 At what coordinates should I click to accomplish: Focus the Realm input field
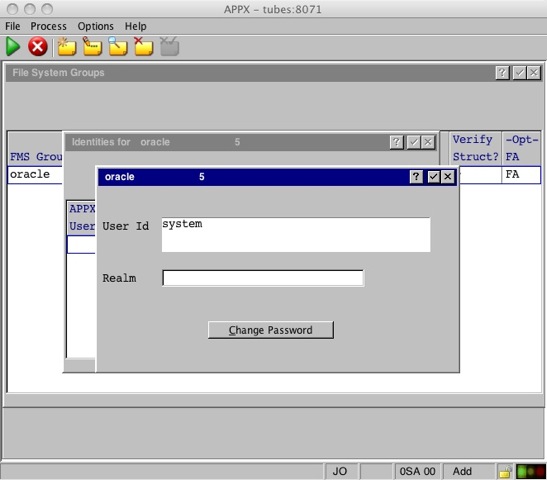pyautogui.click(x=263, y=278)
